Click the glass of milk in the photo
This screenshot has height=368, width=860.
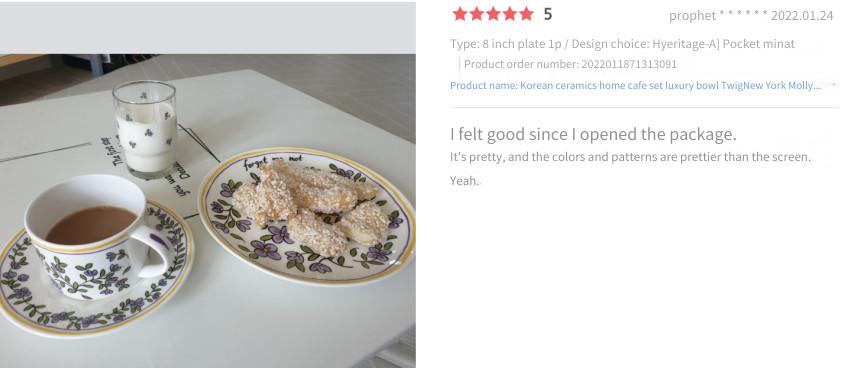145,129
